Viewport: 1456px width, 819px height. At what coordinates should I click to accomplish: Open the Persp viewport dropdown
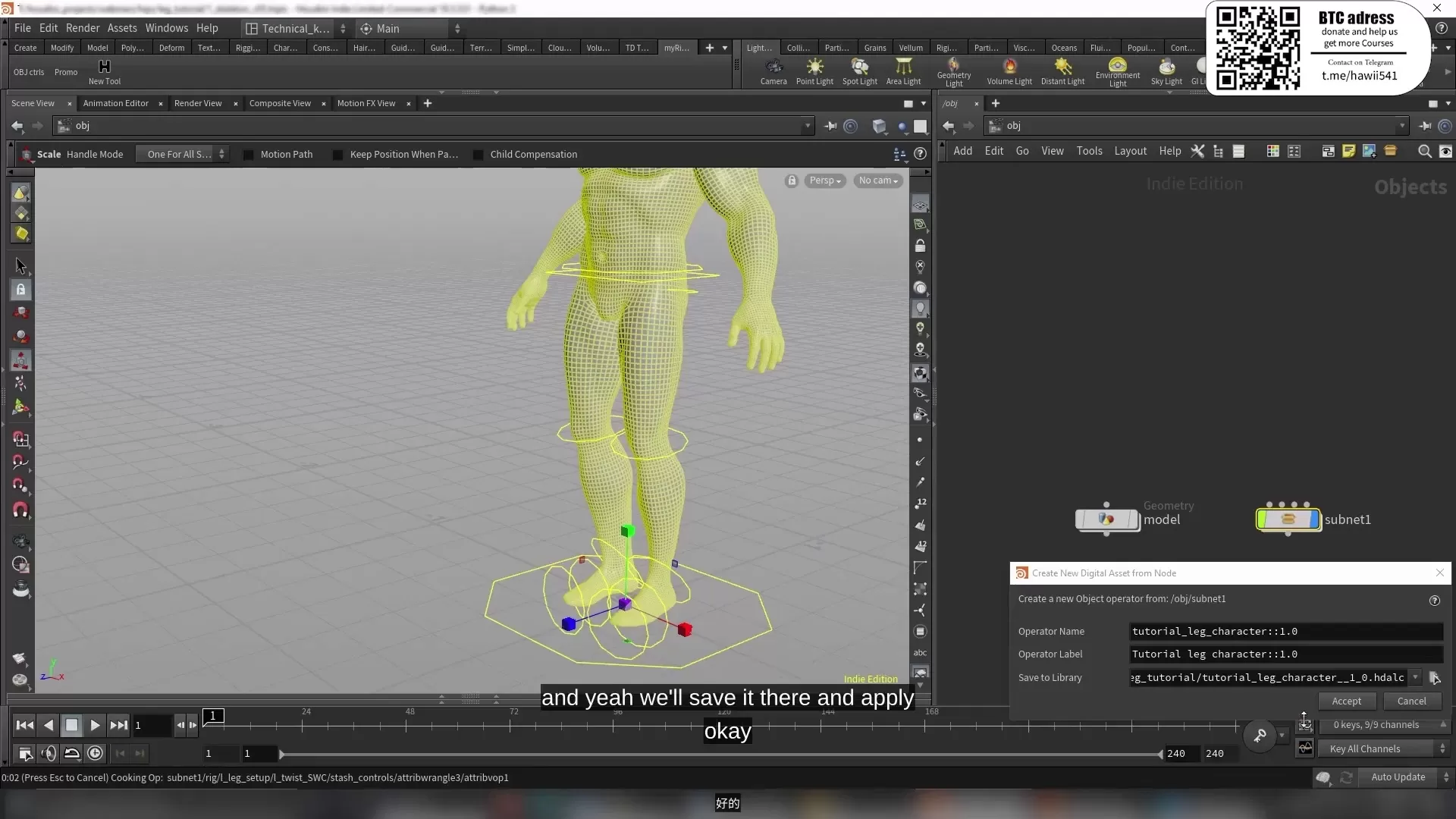pos(824,180)
